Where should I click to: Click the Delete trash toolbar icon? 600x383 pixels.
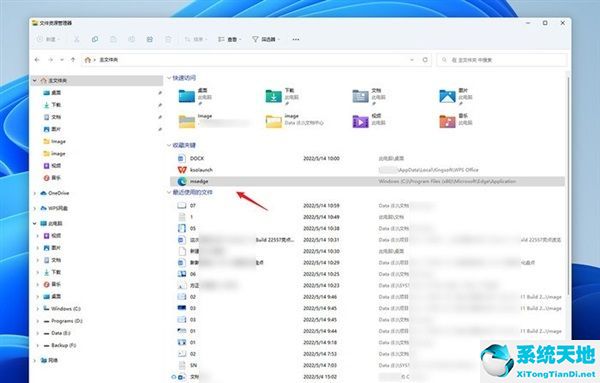pyautogui.click(x=168, y=39)
